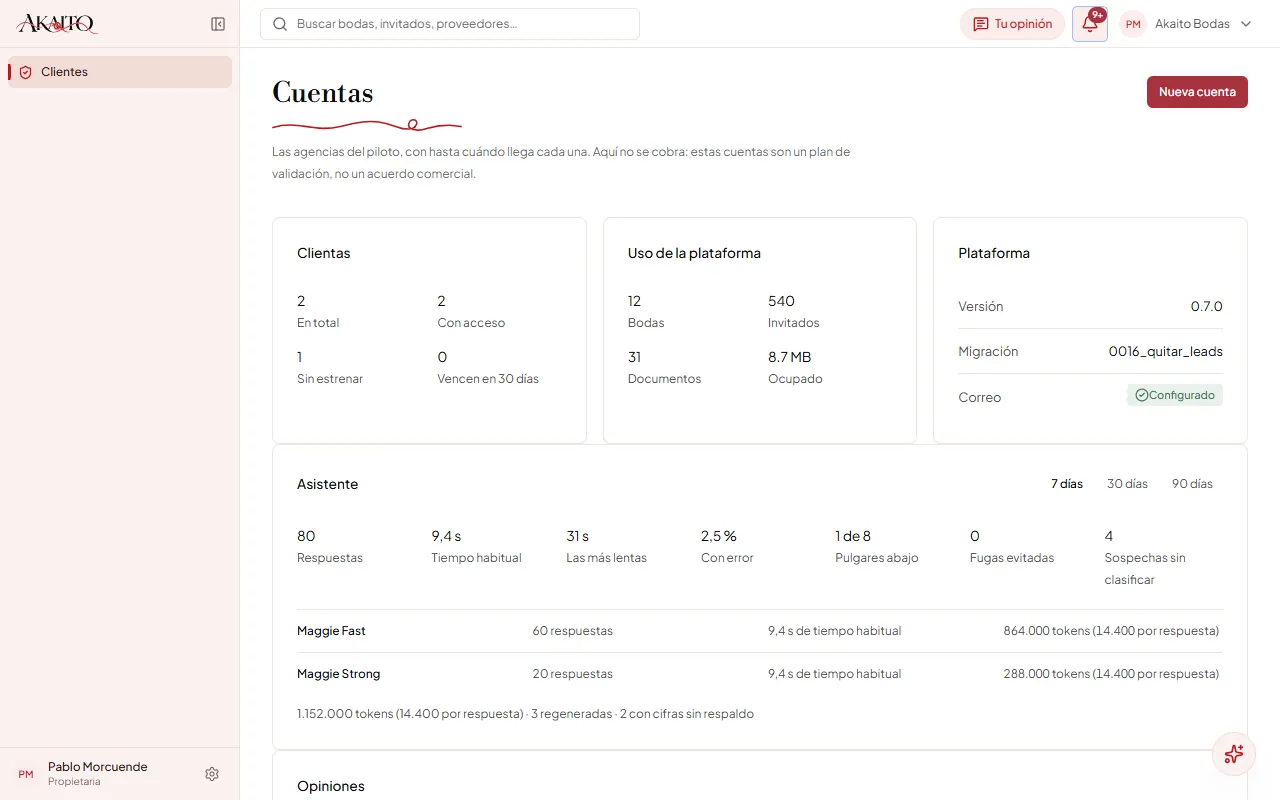Image resolution: width=1280 pixels, height=800 pixels.
Task: Click the shield icon beside Clientes
Action: point(26,72)
